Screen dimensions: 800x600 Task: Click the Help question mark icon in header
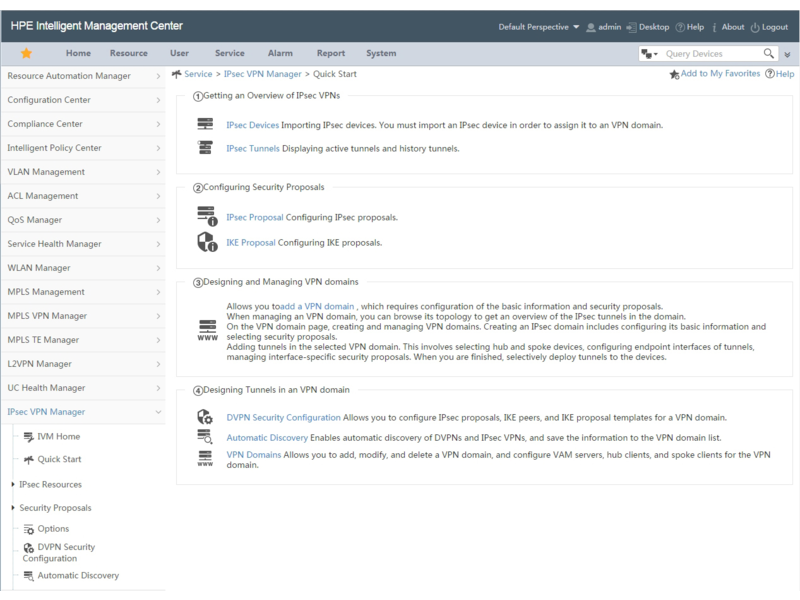click(x=680, y=27)
